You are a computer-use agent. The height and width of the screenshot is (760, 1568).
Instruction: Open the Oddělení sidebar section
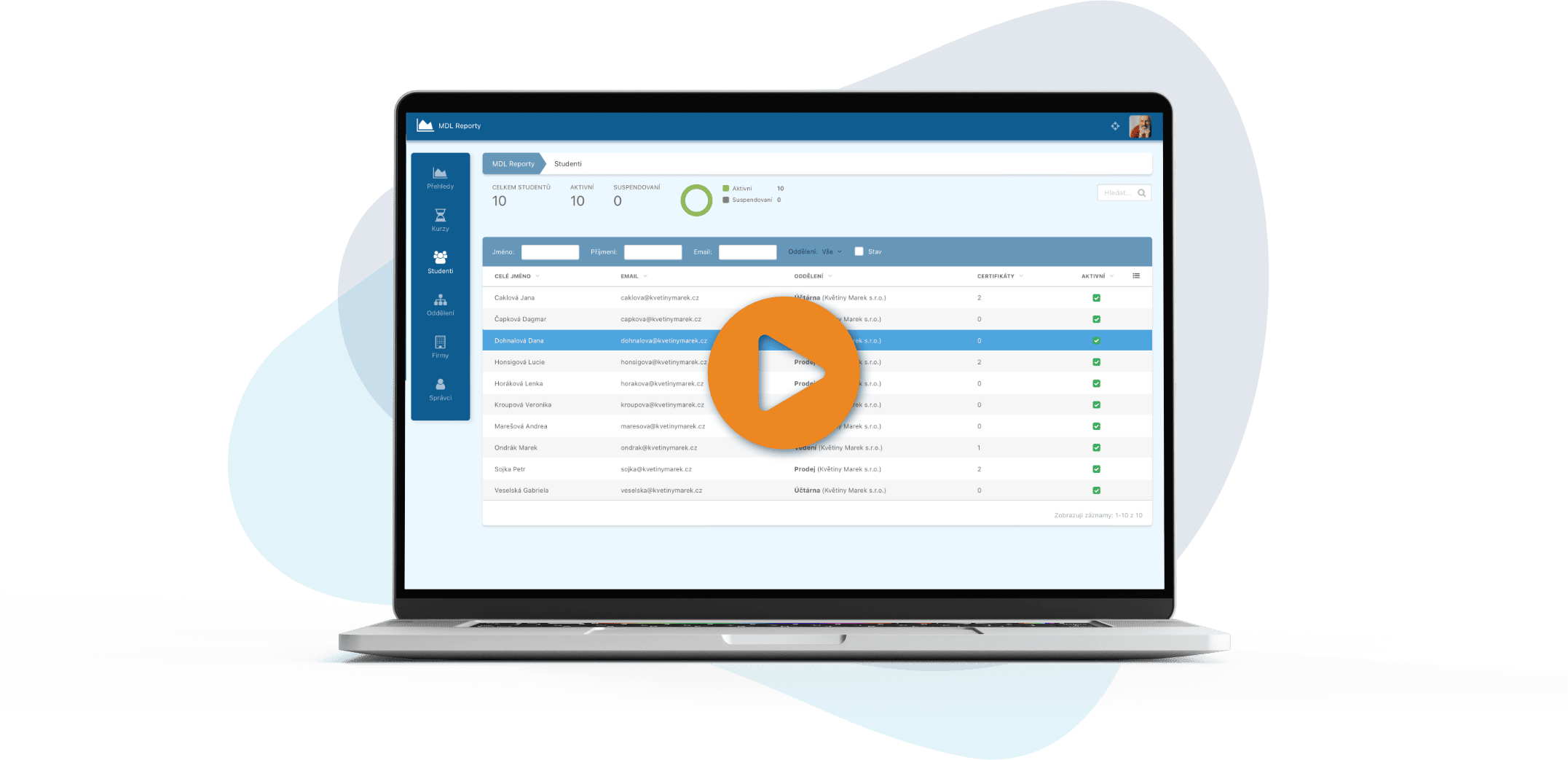(440, 305)
